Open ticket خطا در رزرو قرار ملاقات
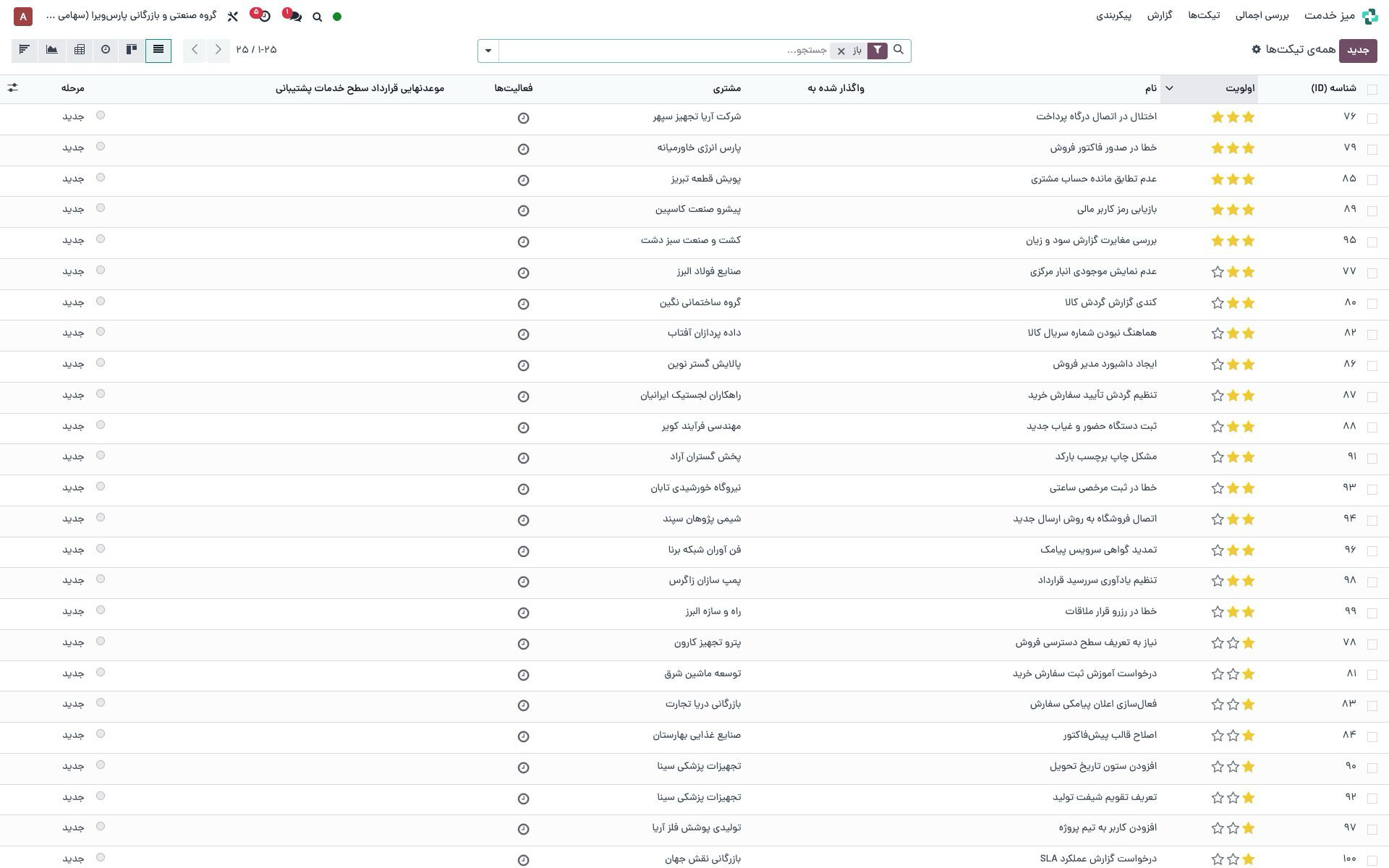 point(1110,611)
